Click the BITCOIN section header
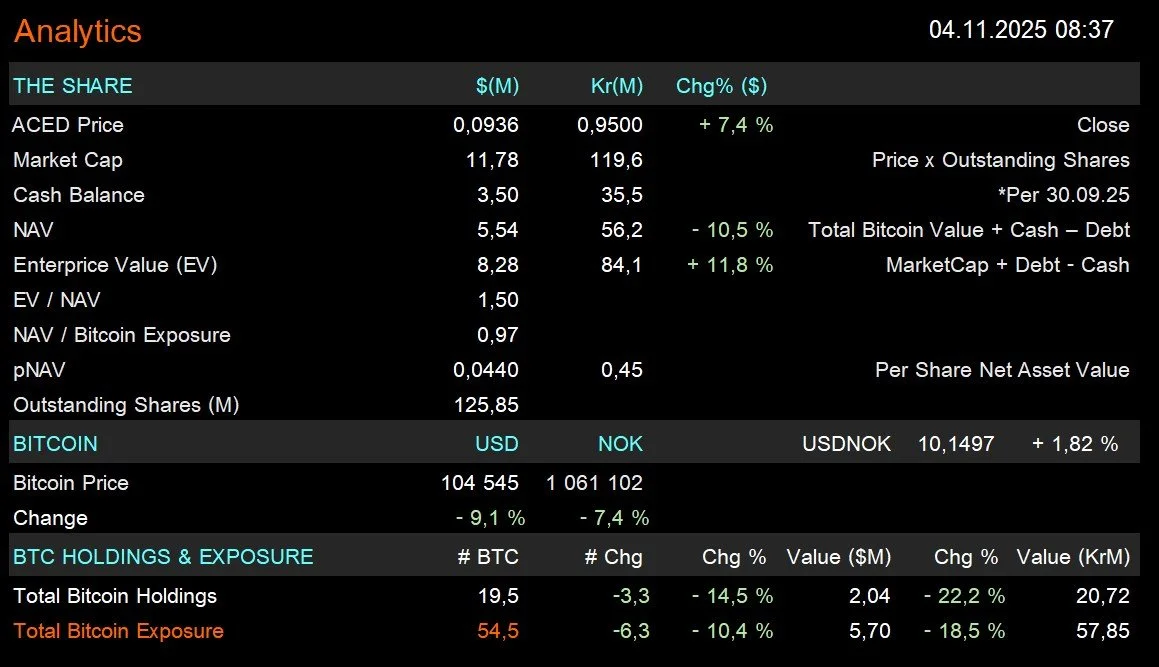Screen dimensions: 1159x667 [x=55, y=444]
